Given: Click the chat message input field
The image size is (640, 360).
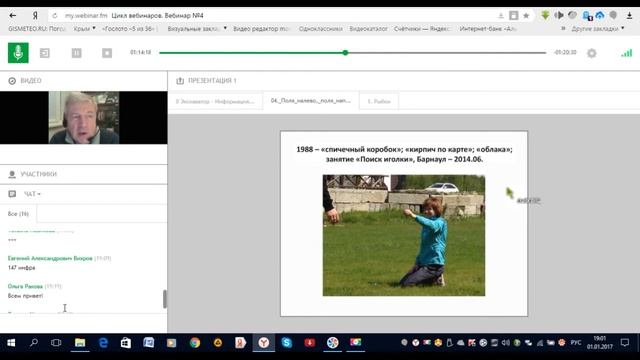Looking at the screenshot, I should (83, 322).
